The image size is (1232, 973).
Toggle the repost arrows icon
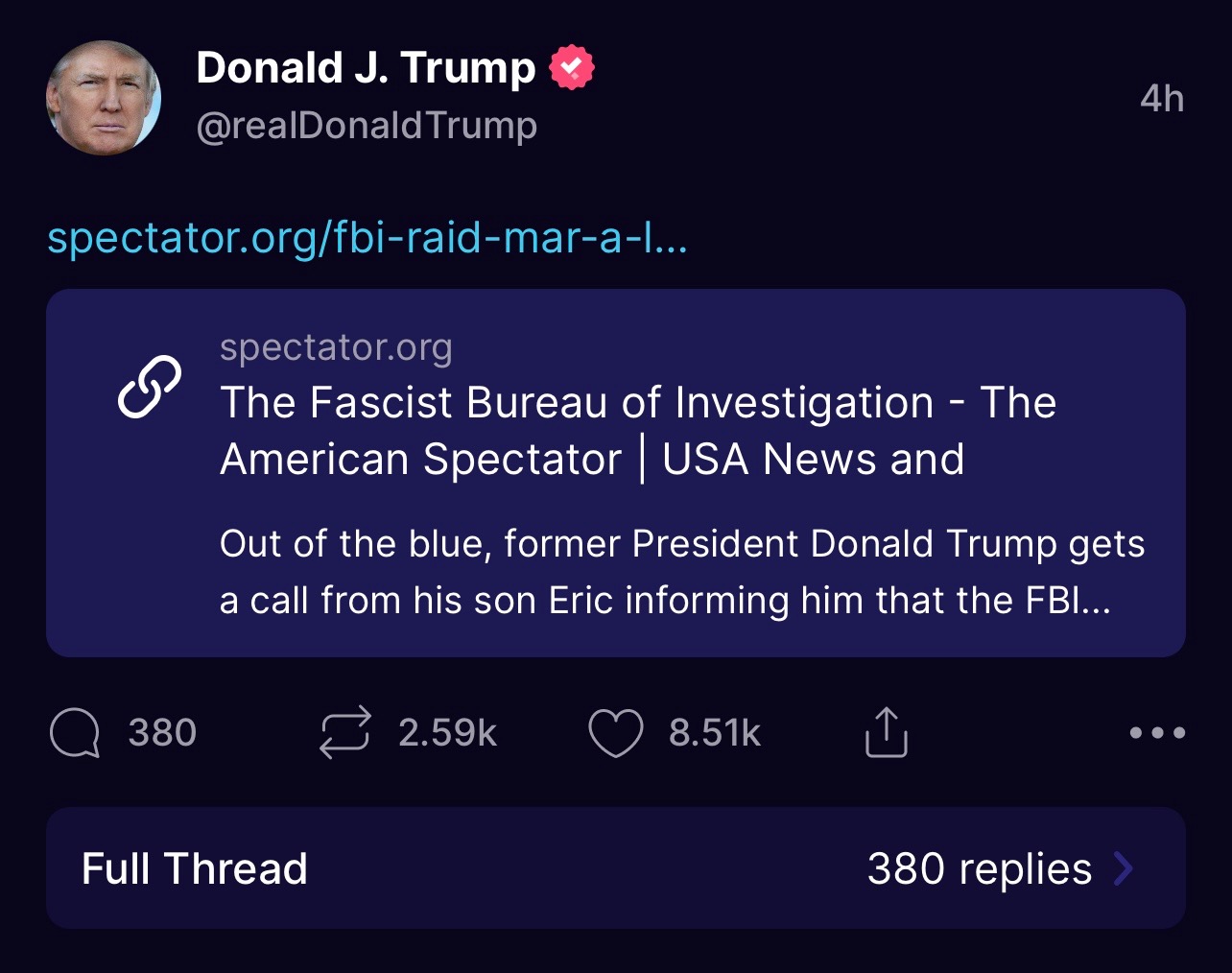coord(344,733)
